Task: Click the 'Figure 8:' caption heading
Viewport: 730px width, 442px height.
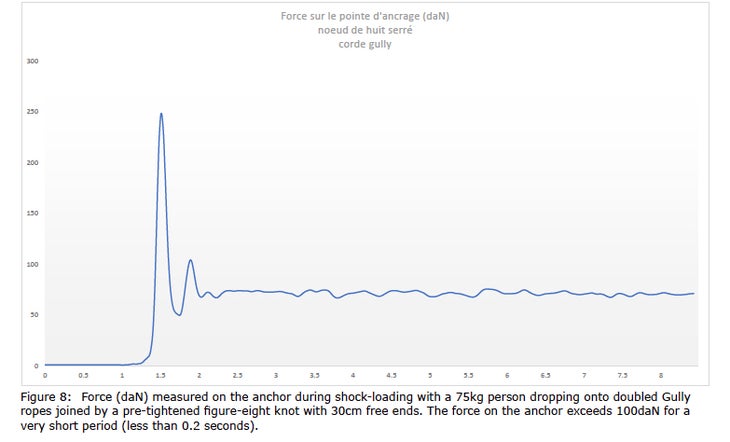Action: pos(46,397)
